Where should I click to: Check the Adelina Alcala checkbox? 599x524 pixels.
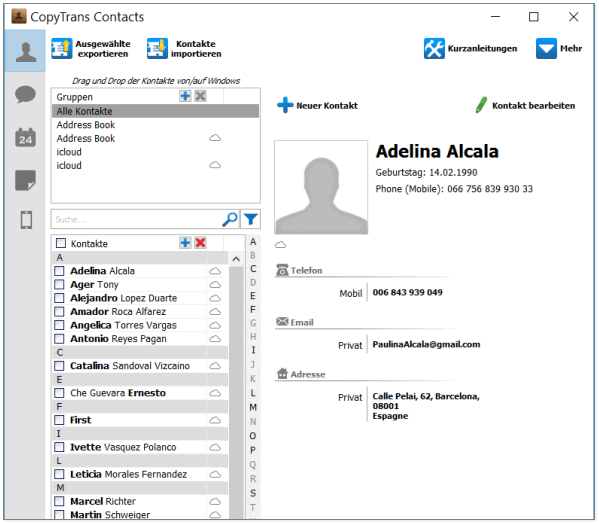(x=59, y=271)
